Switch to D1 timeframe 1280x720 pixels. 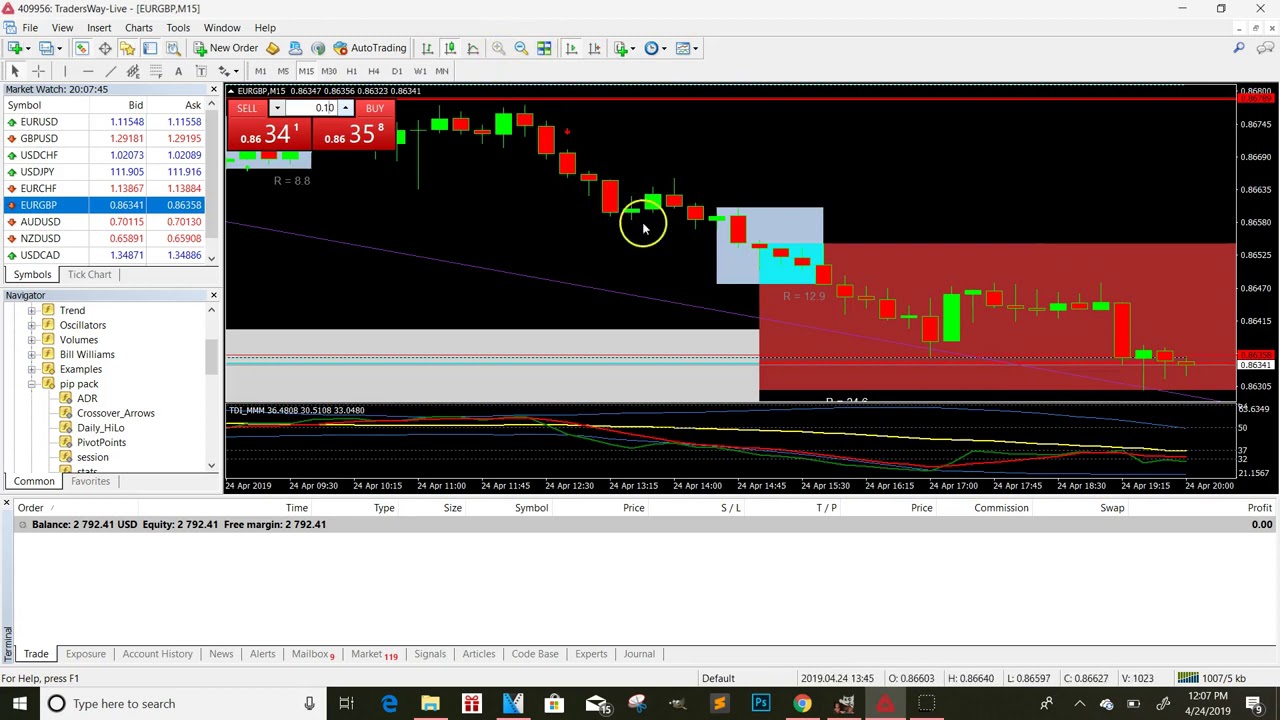[397, 71]
